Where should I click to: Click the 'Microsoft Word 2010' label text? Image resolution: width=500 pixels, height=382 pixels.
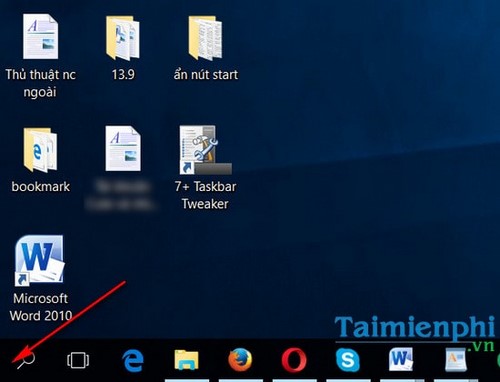tap(41, 307)
